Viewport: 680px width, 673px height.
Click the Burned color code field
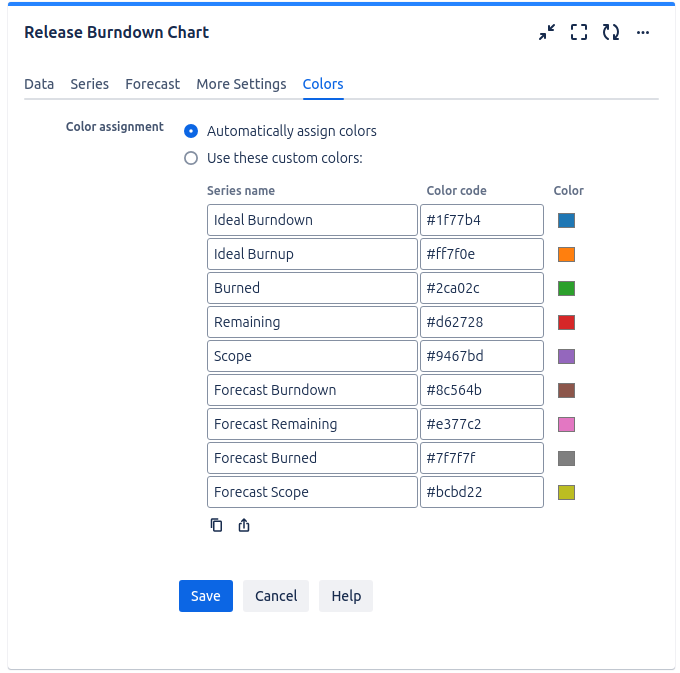tap(481, 288)
